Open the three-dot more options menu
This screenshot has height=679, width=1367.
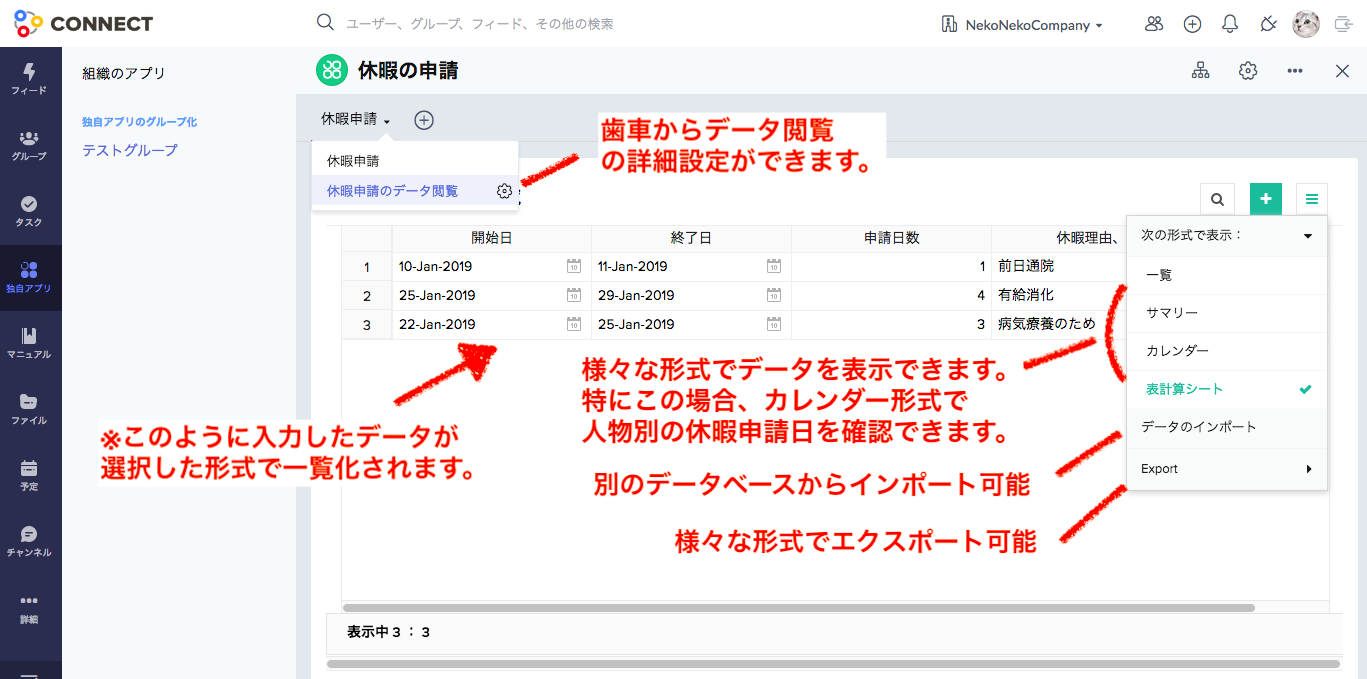pyautogui.click(x=1295, y=71)
